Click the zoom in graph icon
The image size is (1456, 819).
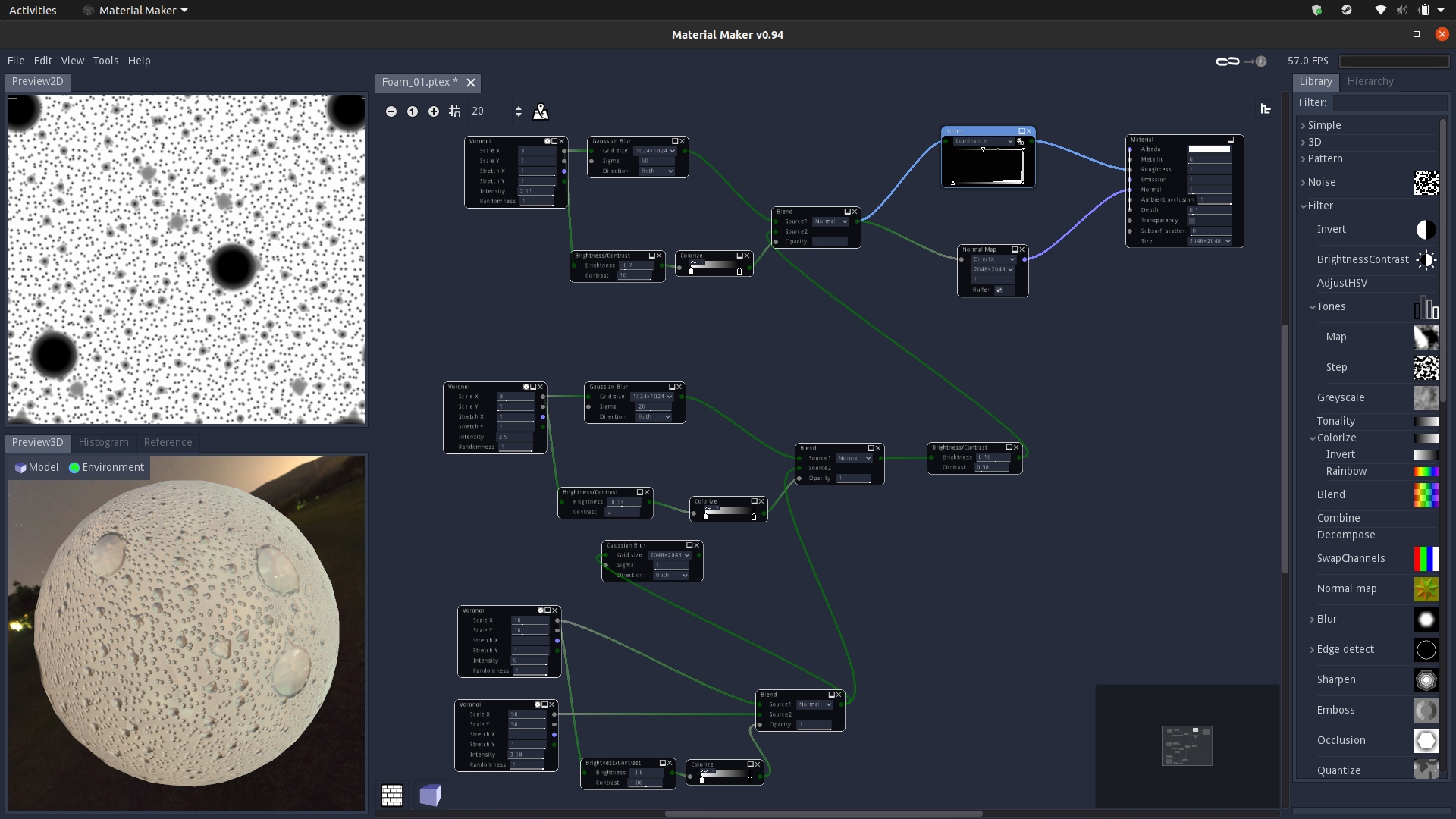tap(434, 111)
